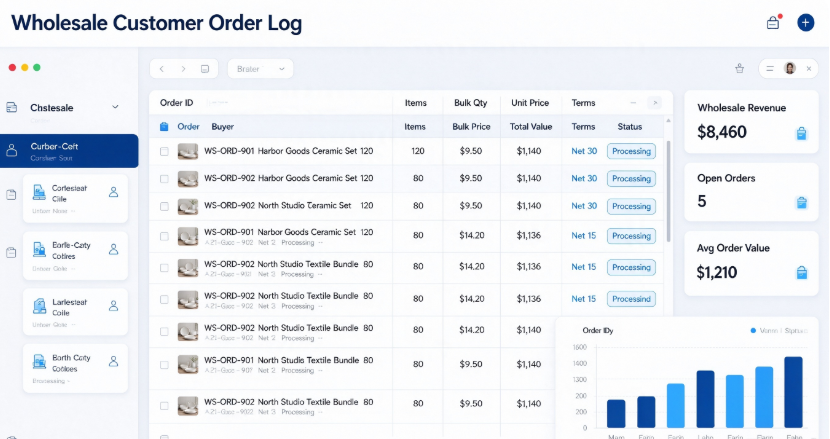Click person icon on Corlesleat Cille card
Image resolution: width=830 pixels, height=439 pixels.
pos(113,192)
